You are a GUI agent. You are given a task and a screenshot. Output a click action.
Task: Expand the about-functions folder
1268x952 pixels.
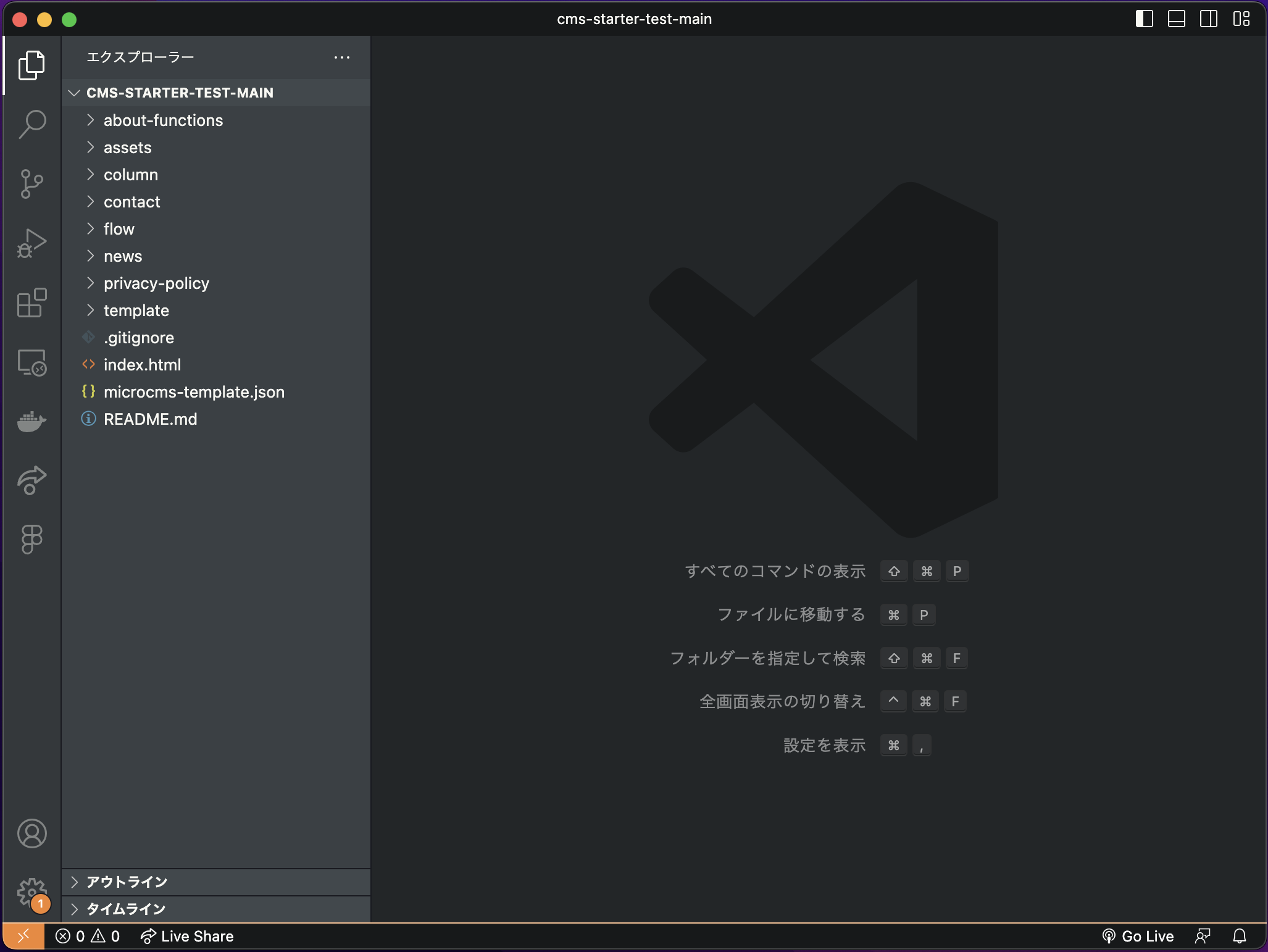[216, 120]
